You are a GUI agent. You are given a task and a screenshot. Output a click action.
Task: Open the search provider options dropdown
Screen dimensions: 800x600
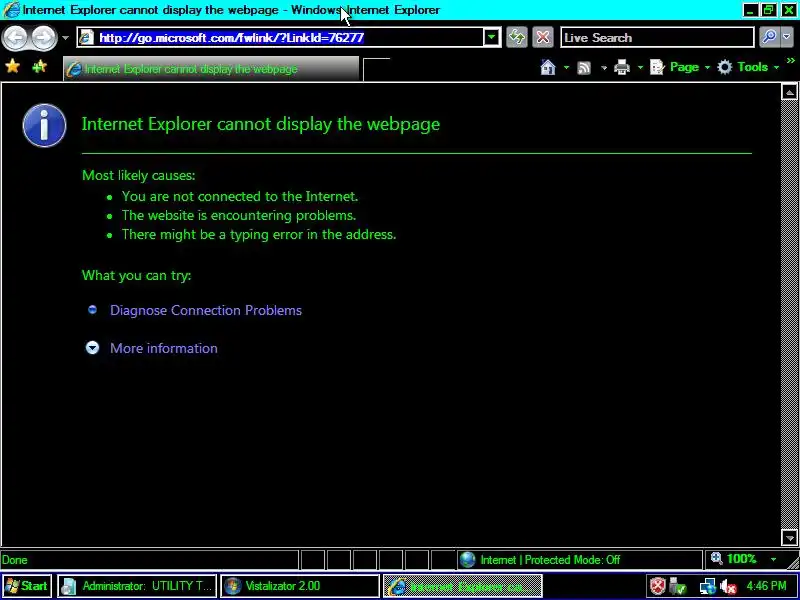pos(786,37)
